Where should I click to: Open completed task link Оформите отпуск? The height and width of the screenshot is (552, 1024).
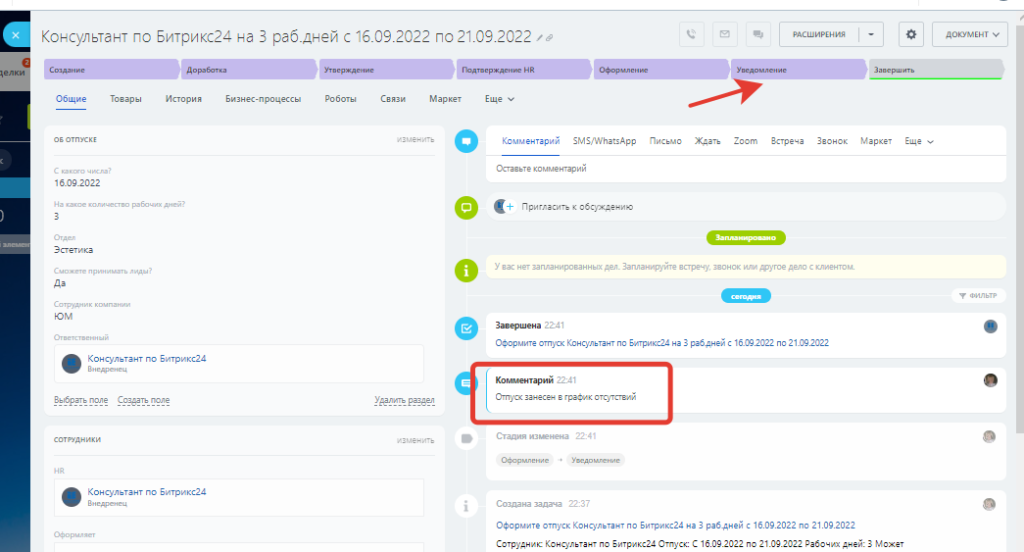662,343
